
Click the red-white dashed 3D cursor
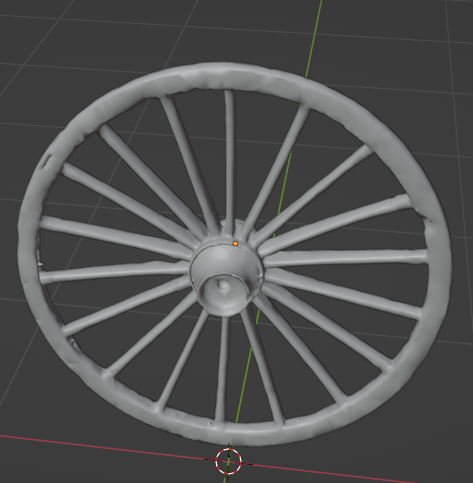coord(228,461)
